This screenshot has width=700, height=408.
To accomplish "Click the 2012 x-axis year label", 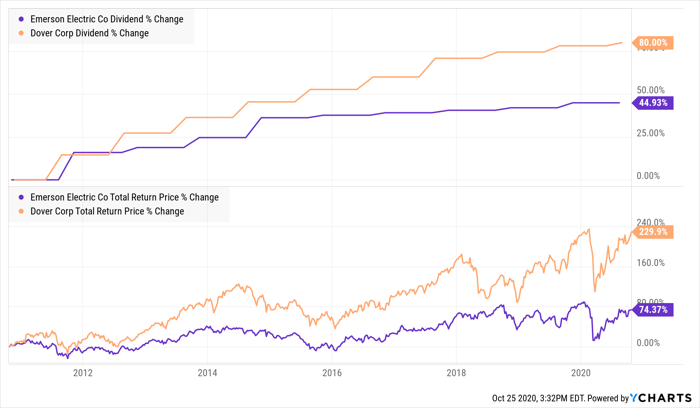I will pos(82,373).
